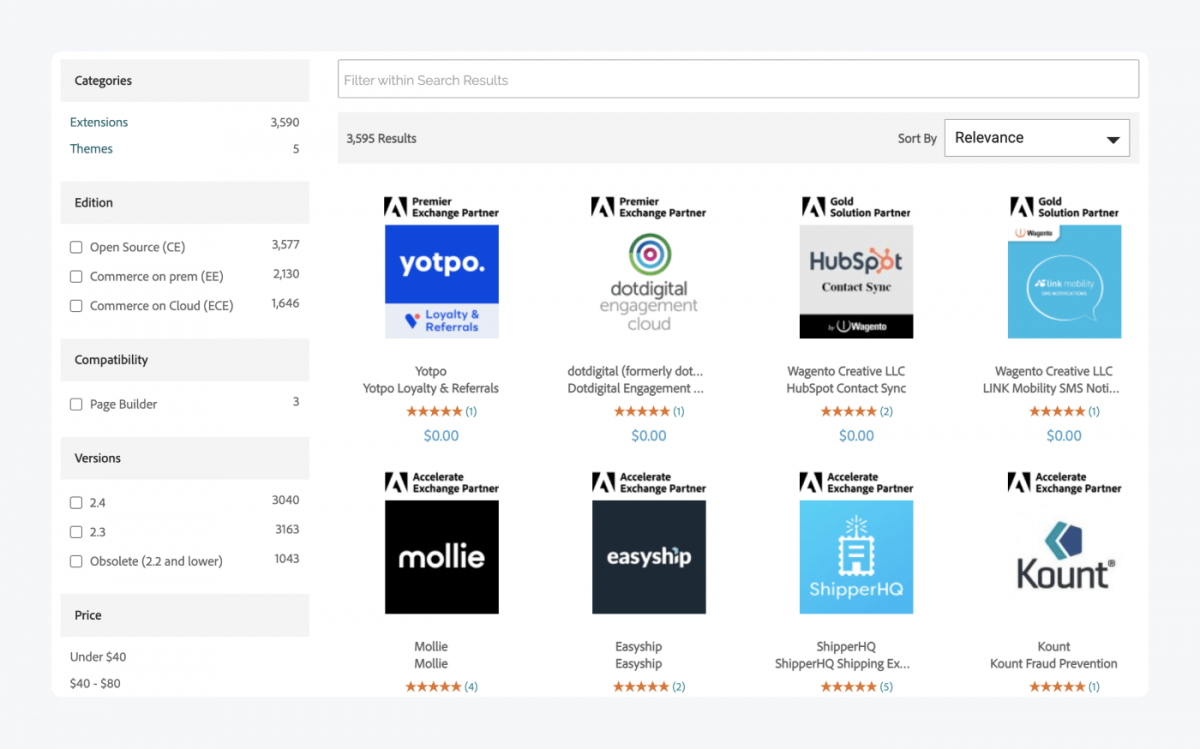Open the ShipperHQ Shipping Ex... title link
This screenshot has width=1200, height=749.
click(x=843, y=664)
